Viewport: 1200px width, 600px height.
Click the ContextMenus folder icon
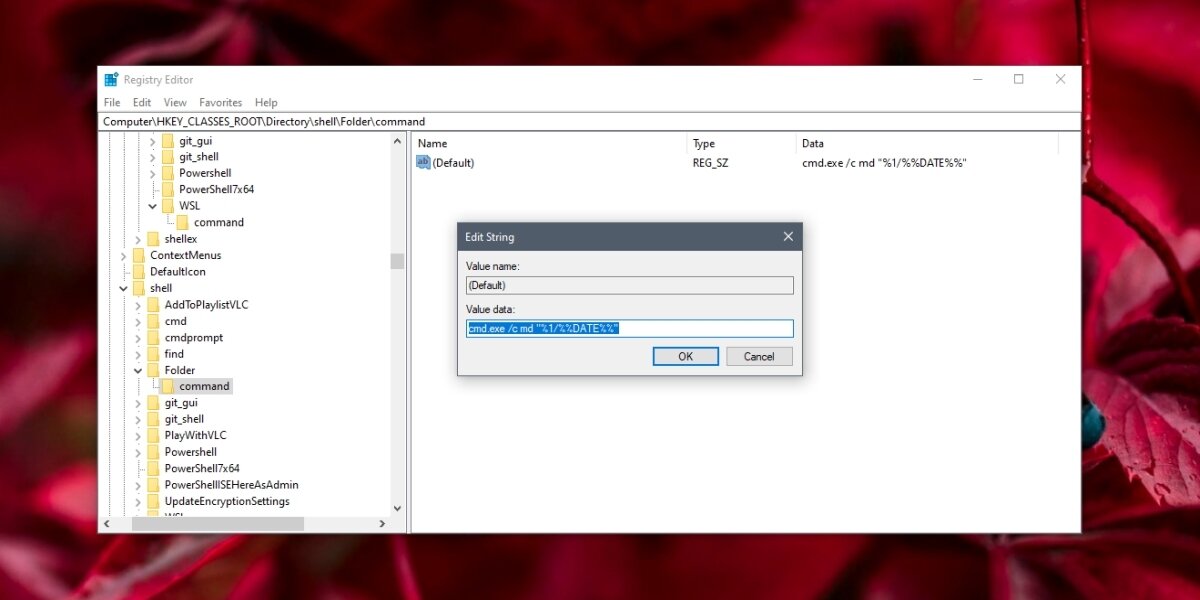coord(138,255)
